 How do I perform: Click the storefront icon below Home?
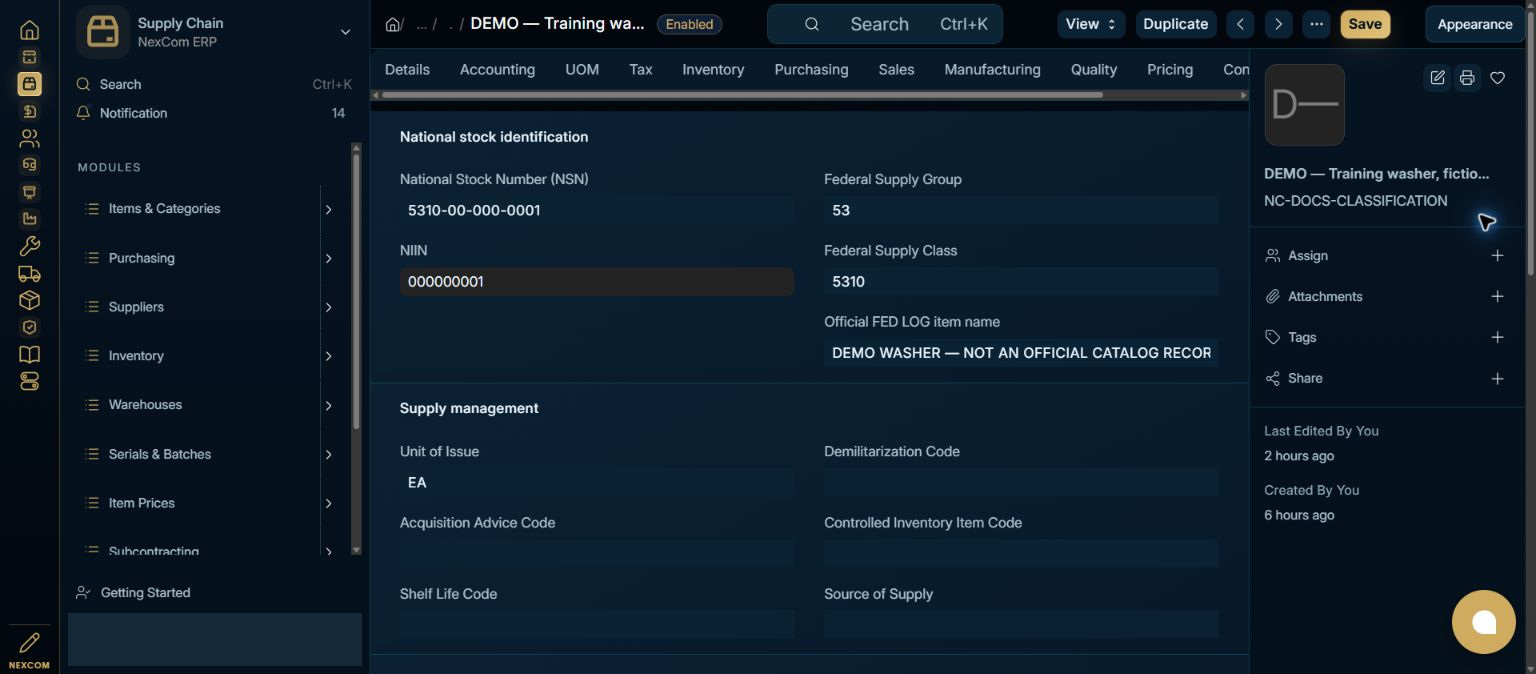[29, 57]
